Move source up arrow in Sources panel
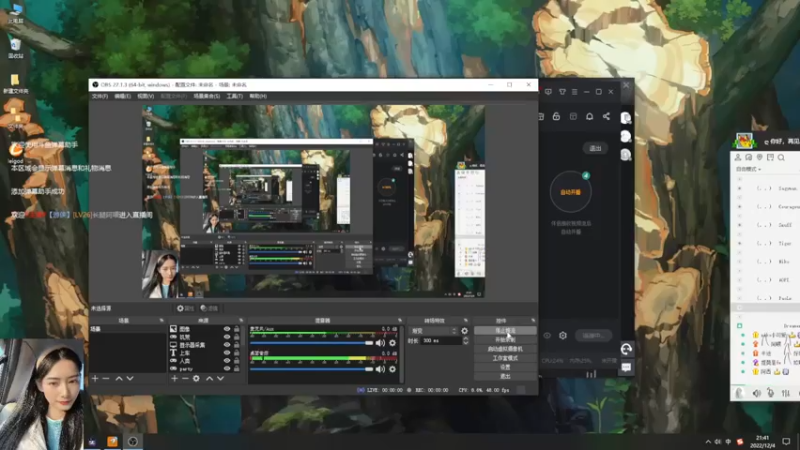800x450 pixels. coord(210,379)
